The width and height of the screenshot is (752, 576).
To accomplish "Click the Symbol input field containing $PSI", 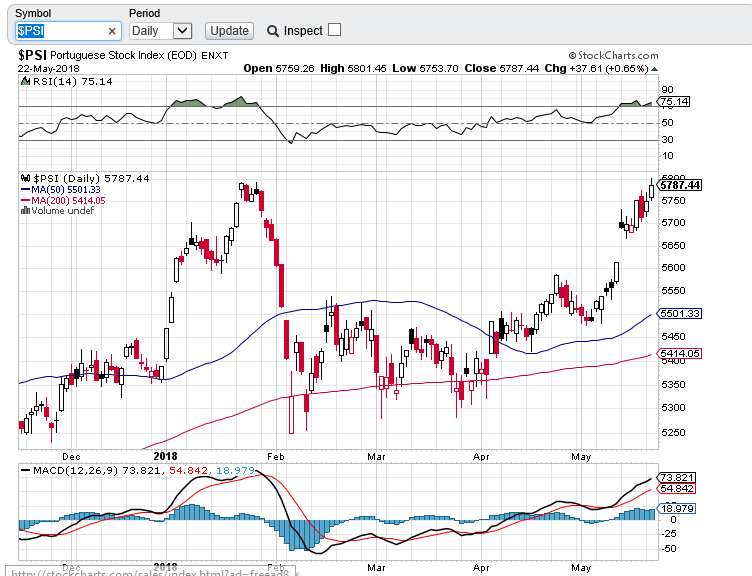I will click(x=67, y=31).
